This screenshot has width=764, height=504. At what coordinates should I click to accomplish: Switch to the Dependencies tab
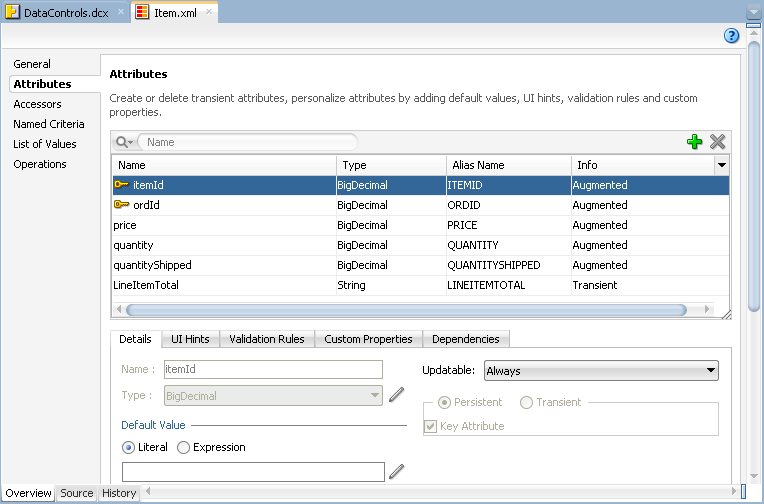466,339
